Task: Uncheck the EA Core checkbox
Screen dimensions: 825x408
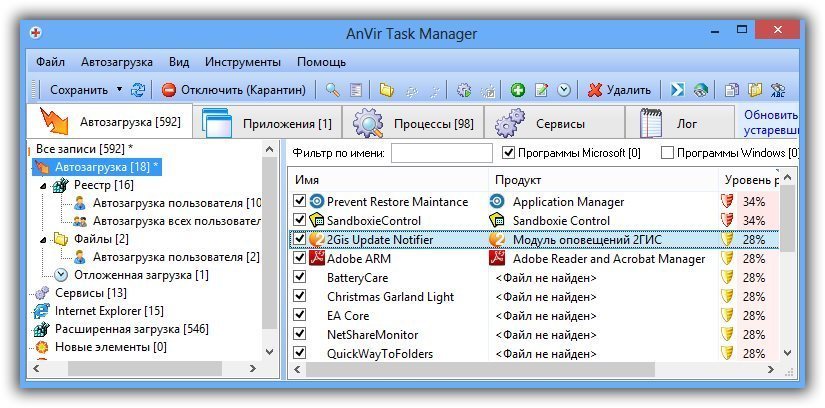Action: tap(299, 315)
